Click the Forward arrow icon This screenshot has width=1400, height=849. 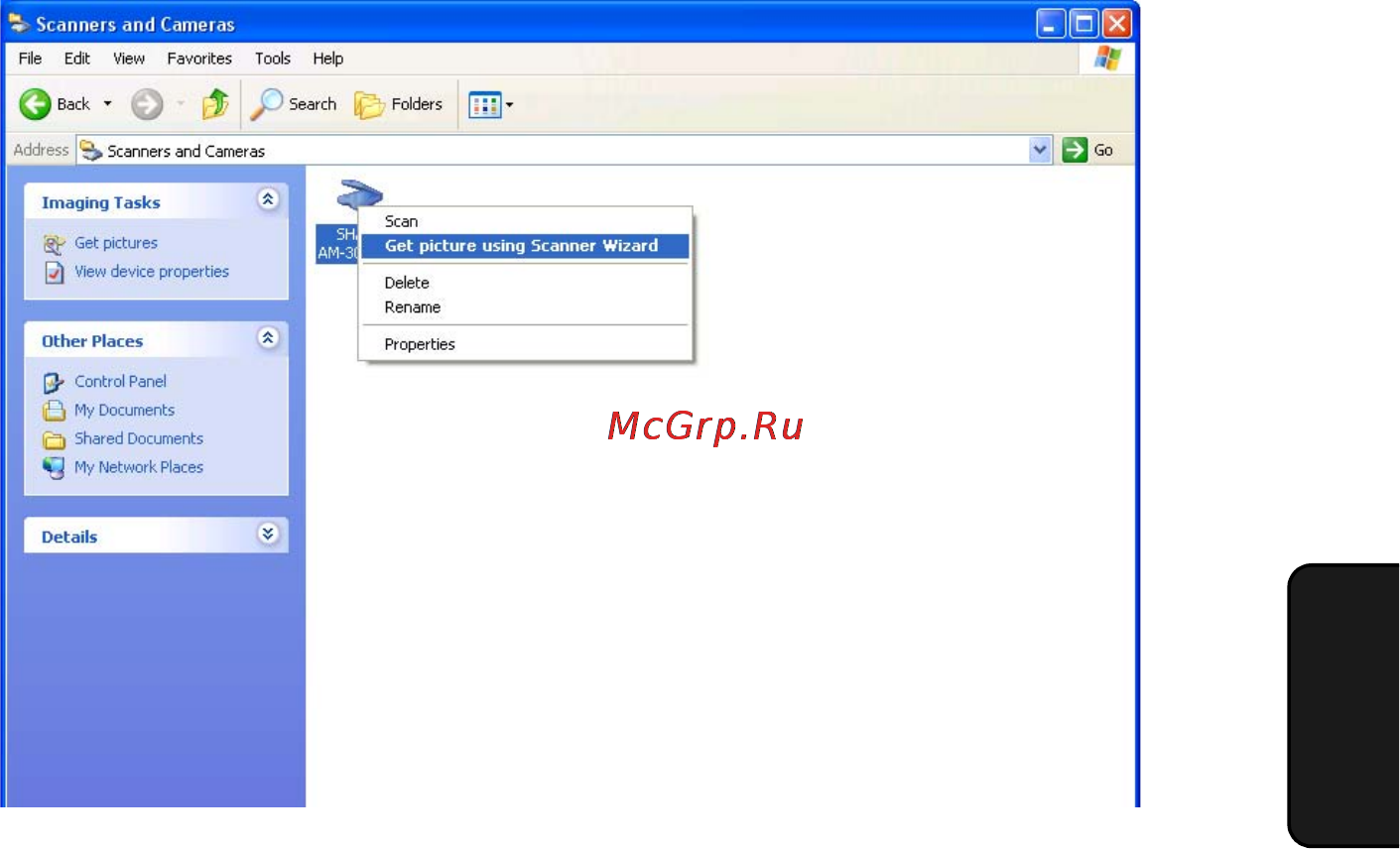(x=147, y=103)
